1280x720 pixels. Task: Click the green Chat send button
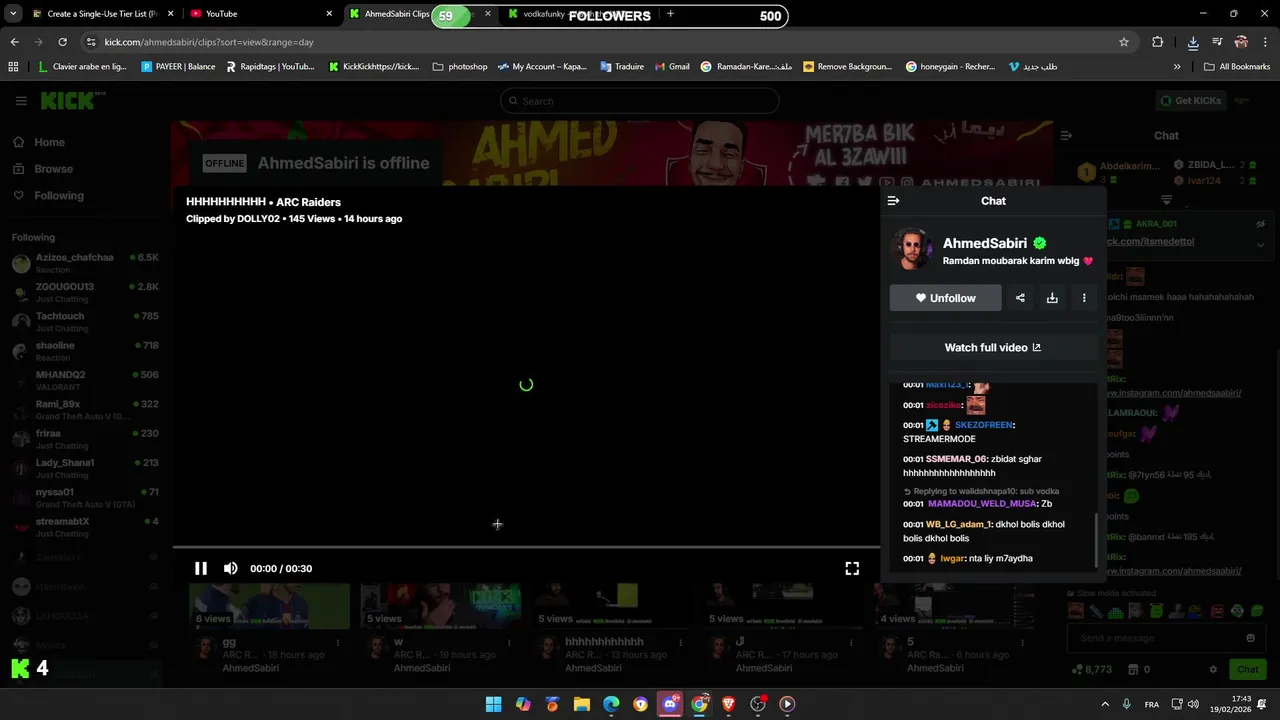coord(1248,669)
